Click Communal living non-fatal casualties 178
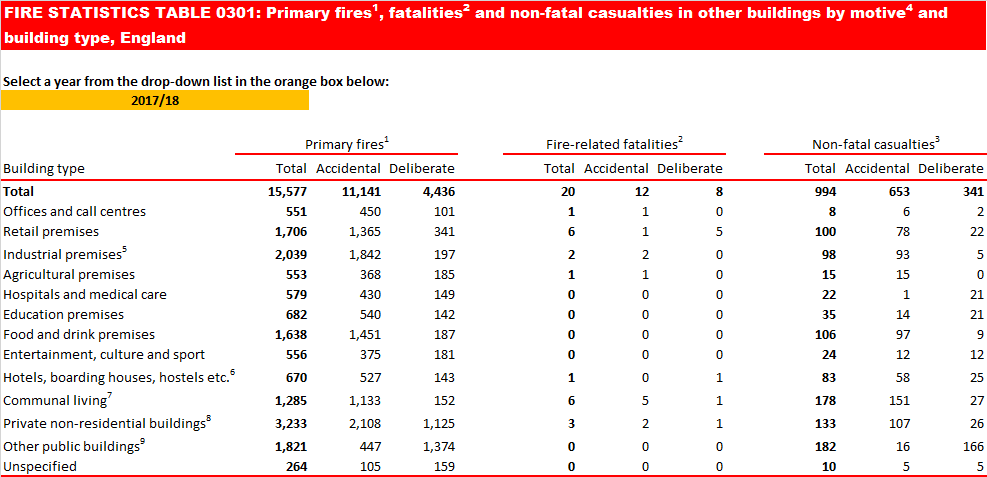Screen dimensions: 987x477 pos(825,401)
